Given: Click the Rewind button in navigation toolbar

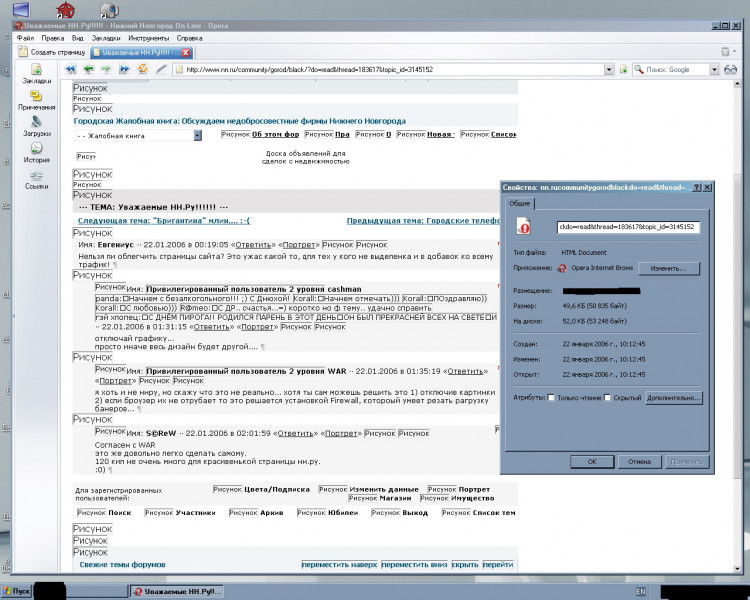Looking at the screenshot, I should 71,69.
